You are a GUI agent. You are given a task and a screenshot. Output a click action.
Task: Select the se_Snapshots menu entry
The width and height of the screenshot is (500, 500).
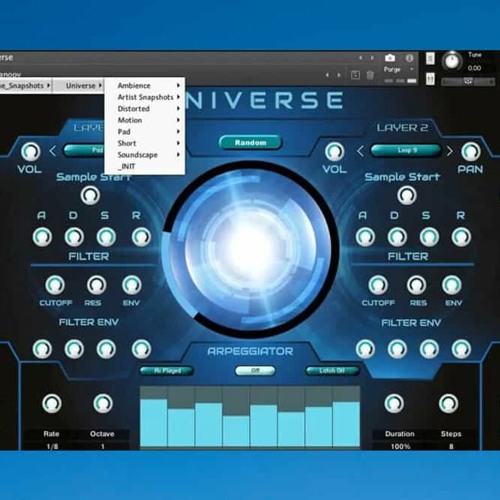coord(25,86)
